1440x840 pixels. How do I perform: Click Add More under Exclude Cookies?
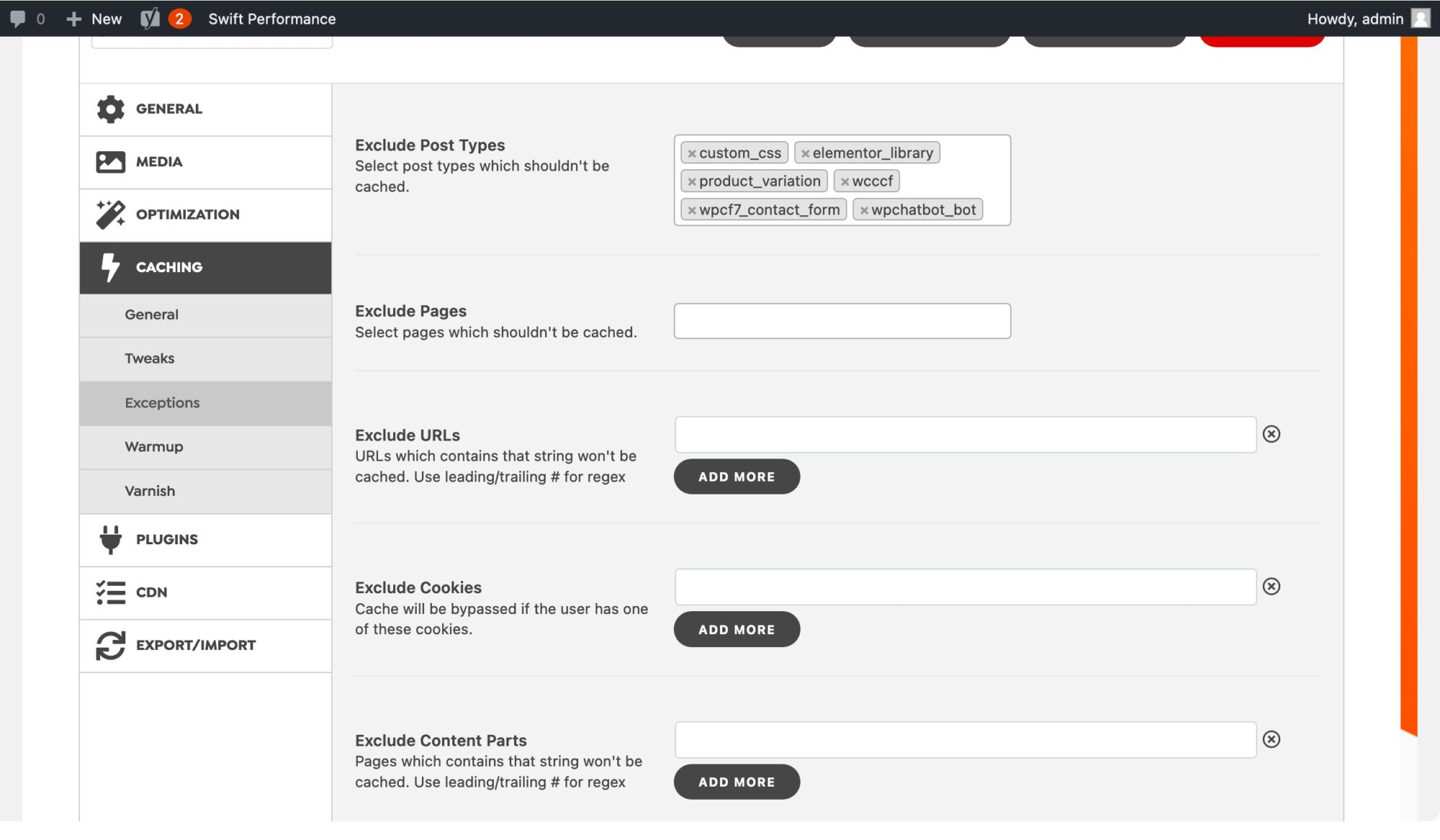point(737,629)
